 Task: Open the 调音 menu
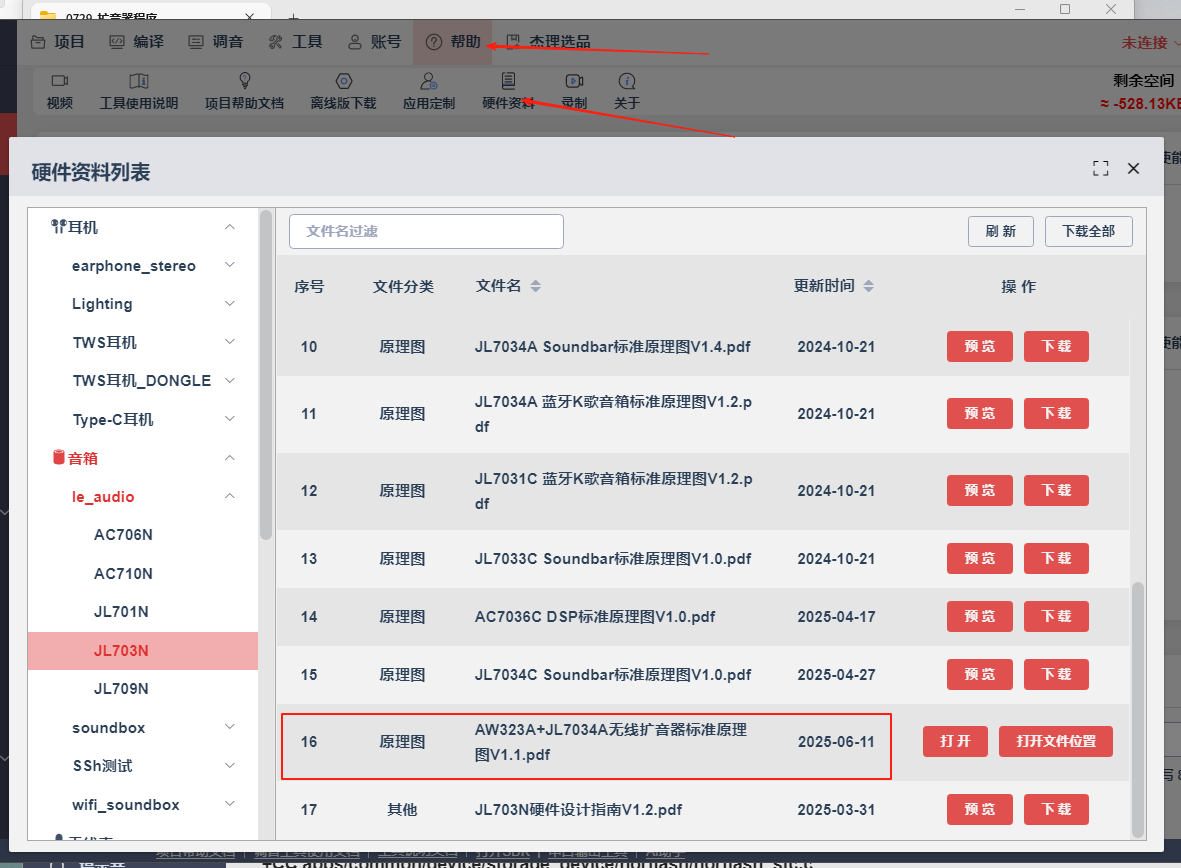click(x=216, y=42)
